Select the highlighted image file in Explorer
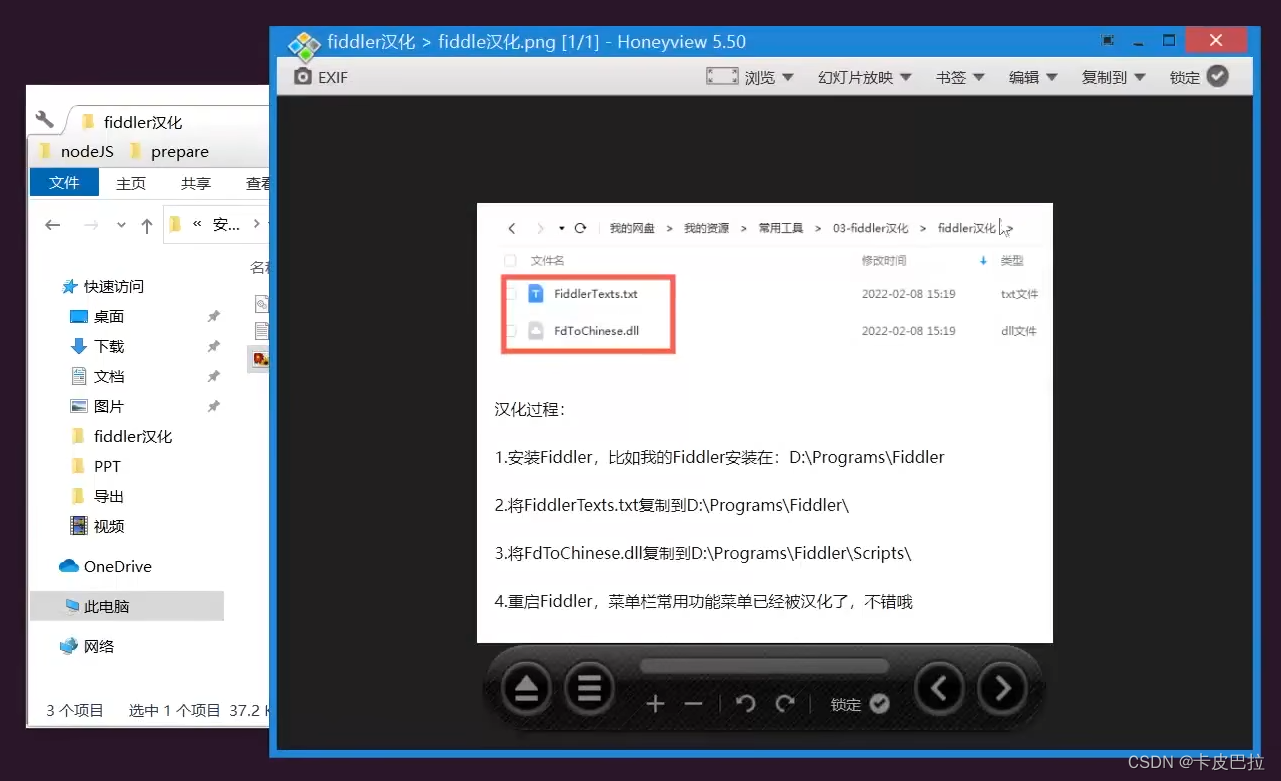Image resolution: width=1281 pixels, height=781 pixels. point(259,358)
